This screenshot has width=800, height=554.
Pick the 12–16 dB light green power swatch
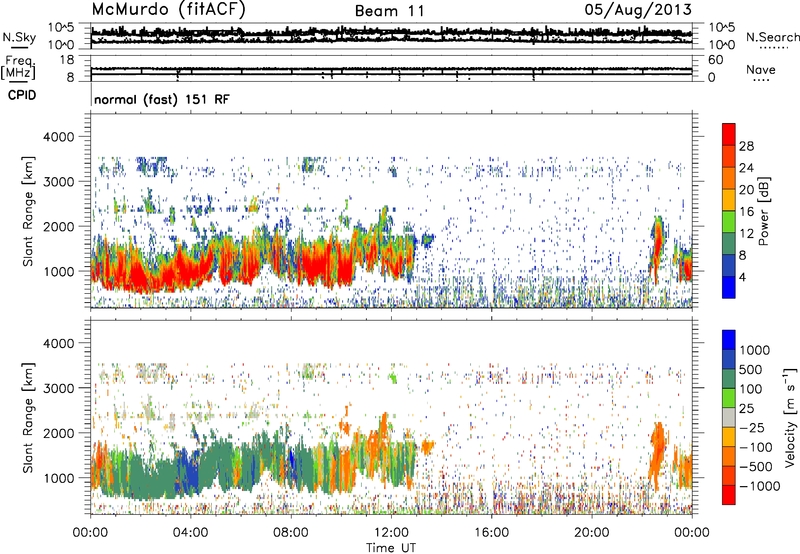coord(729,221)
